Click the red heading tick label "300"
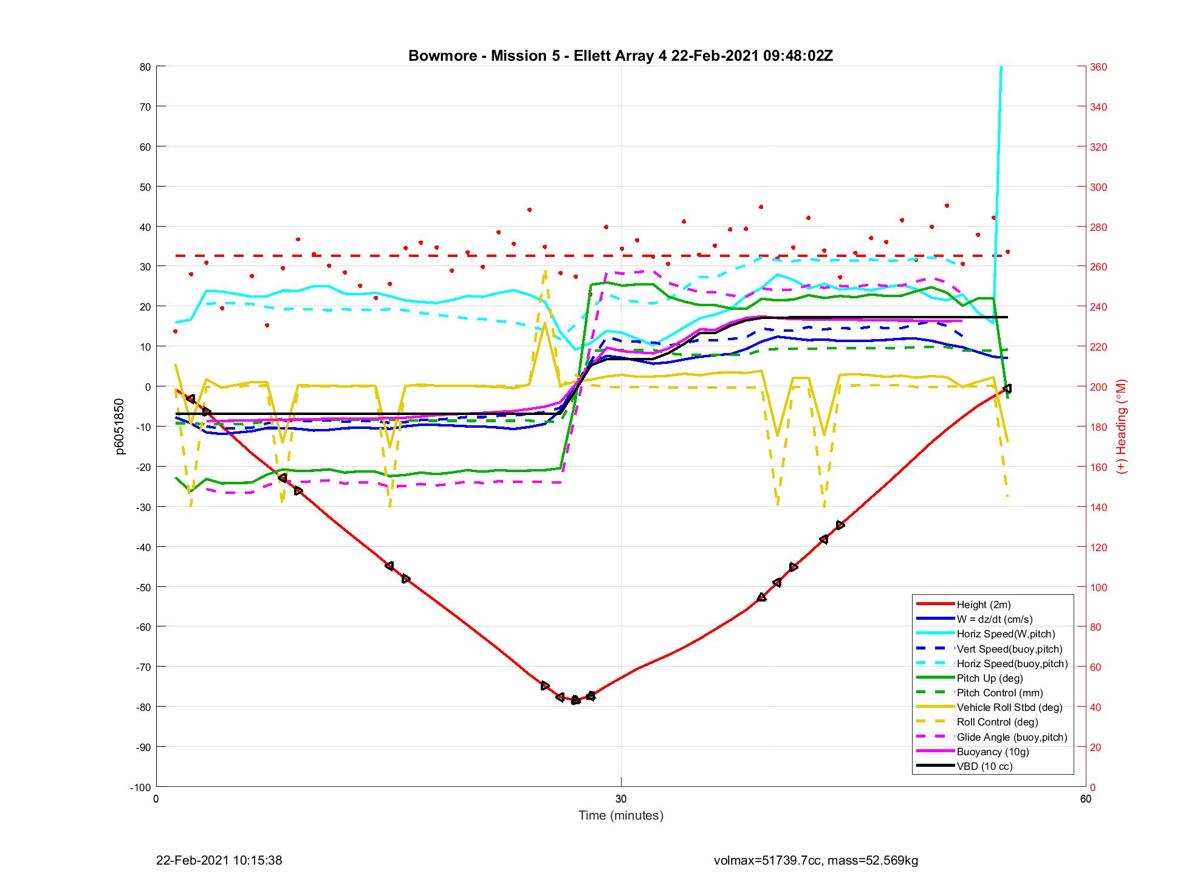 tap(1100, 187)
